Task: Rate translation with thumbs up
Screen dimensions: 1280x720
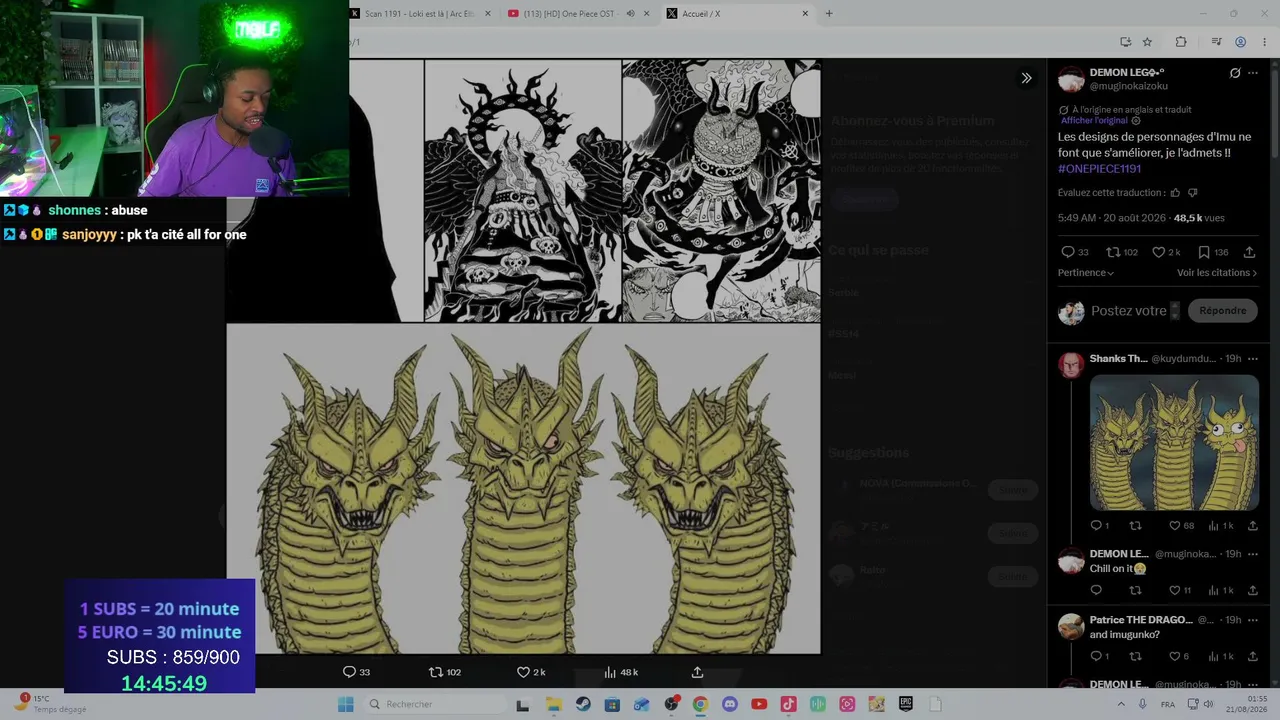Action: (x=1175, y=193)
